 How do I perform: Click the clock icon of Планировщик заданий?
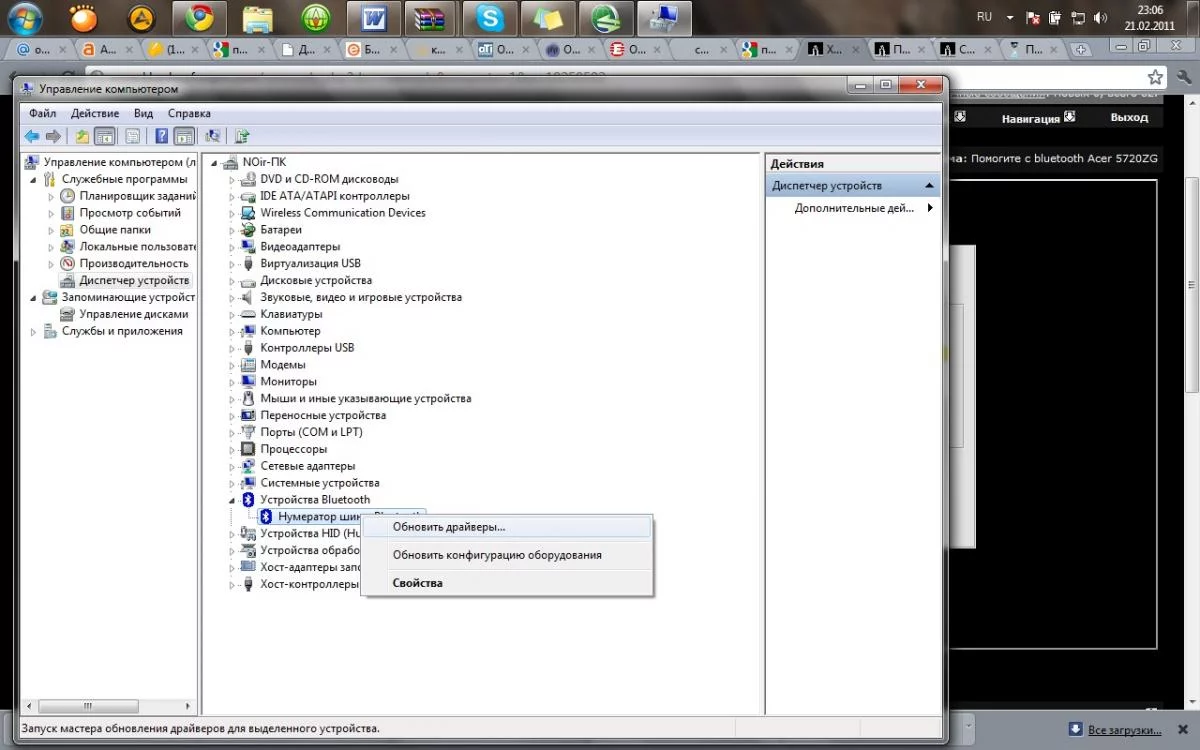pos(67,196)
